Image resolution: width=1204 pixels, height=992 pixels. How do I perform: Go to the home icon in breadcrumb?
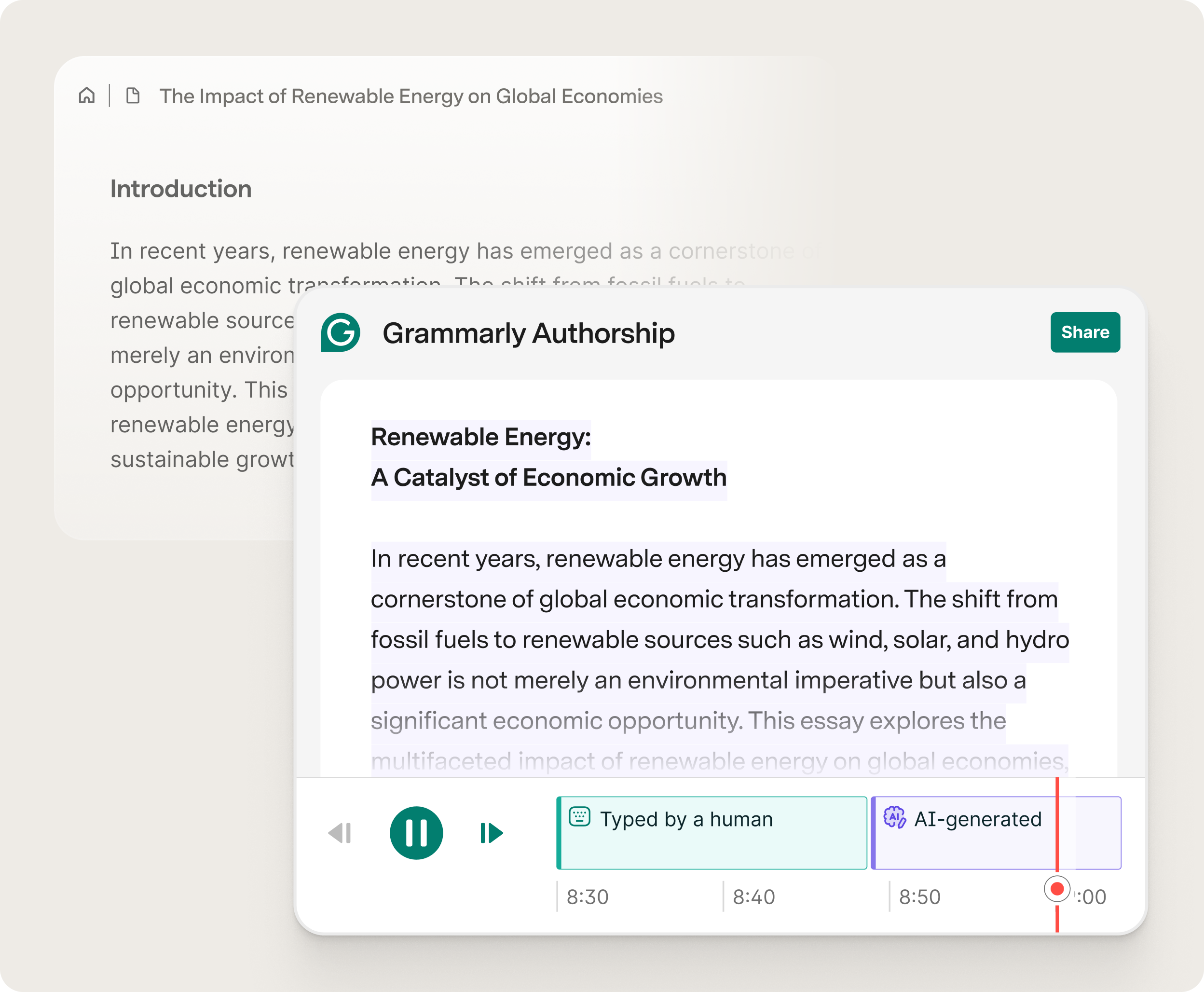tap(87, 96)
